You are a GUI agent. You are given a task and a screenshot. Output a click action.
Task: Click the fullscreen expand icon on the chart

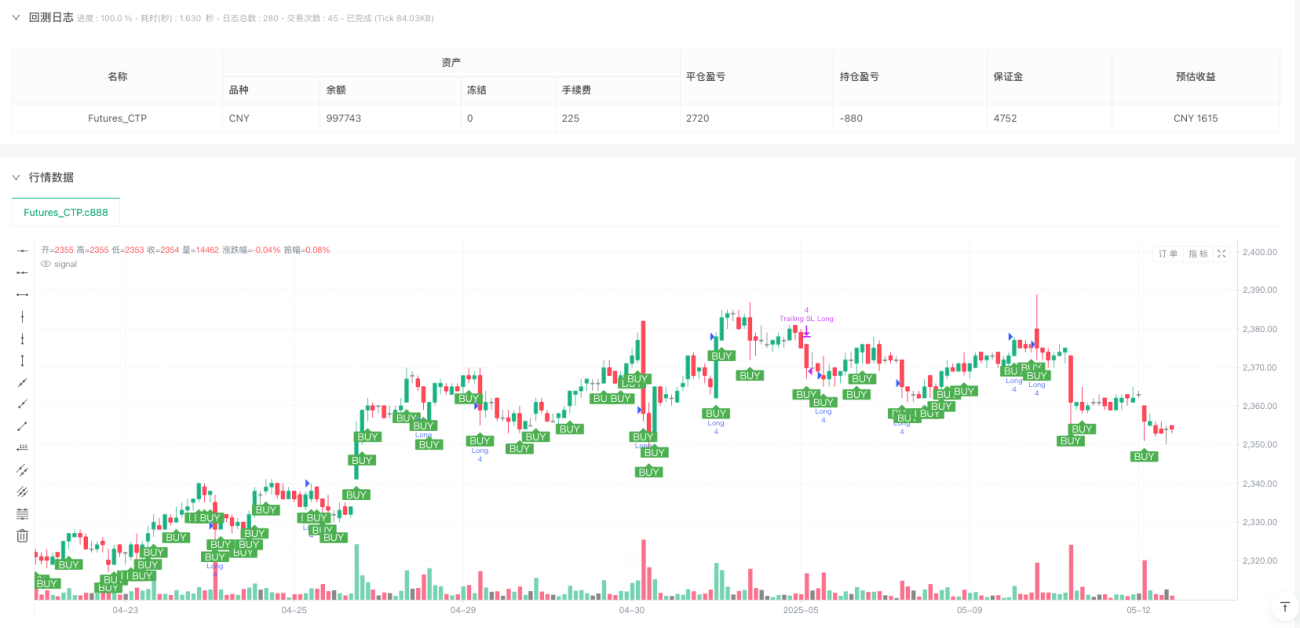click(x=1221, y=252)
